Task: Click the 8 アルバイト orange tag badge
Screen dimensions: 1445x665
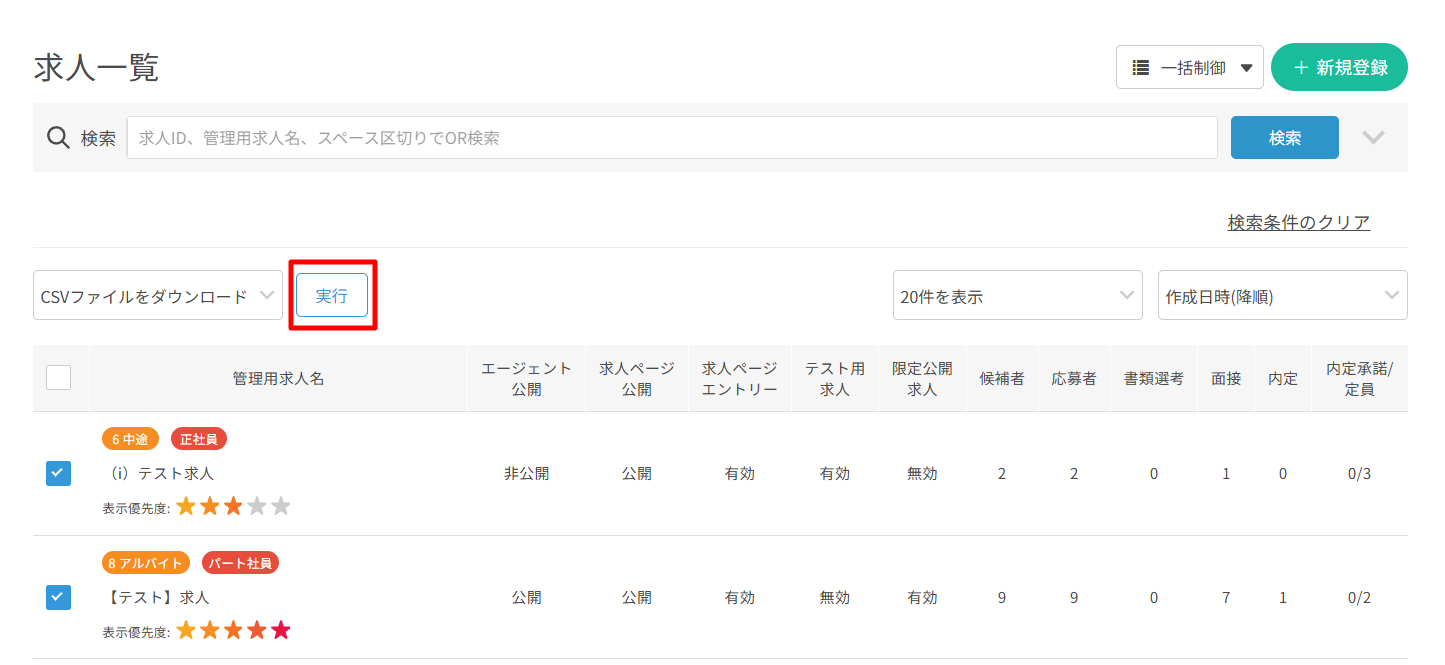Action: coord(146,563)
